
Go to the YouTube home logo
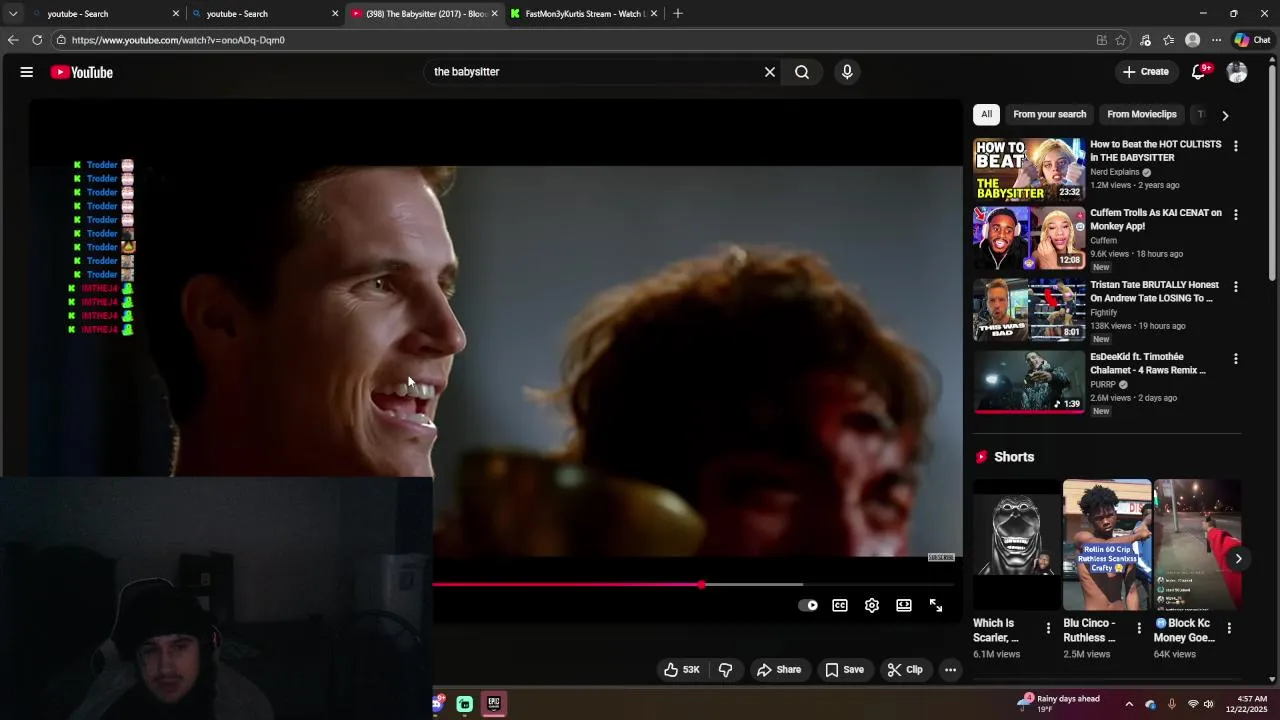click(82, 72)
